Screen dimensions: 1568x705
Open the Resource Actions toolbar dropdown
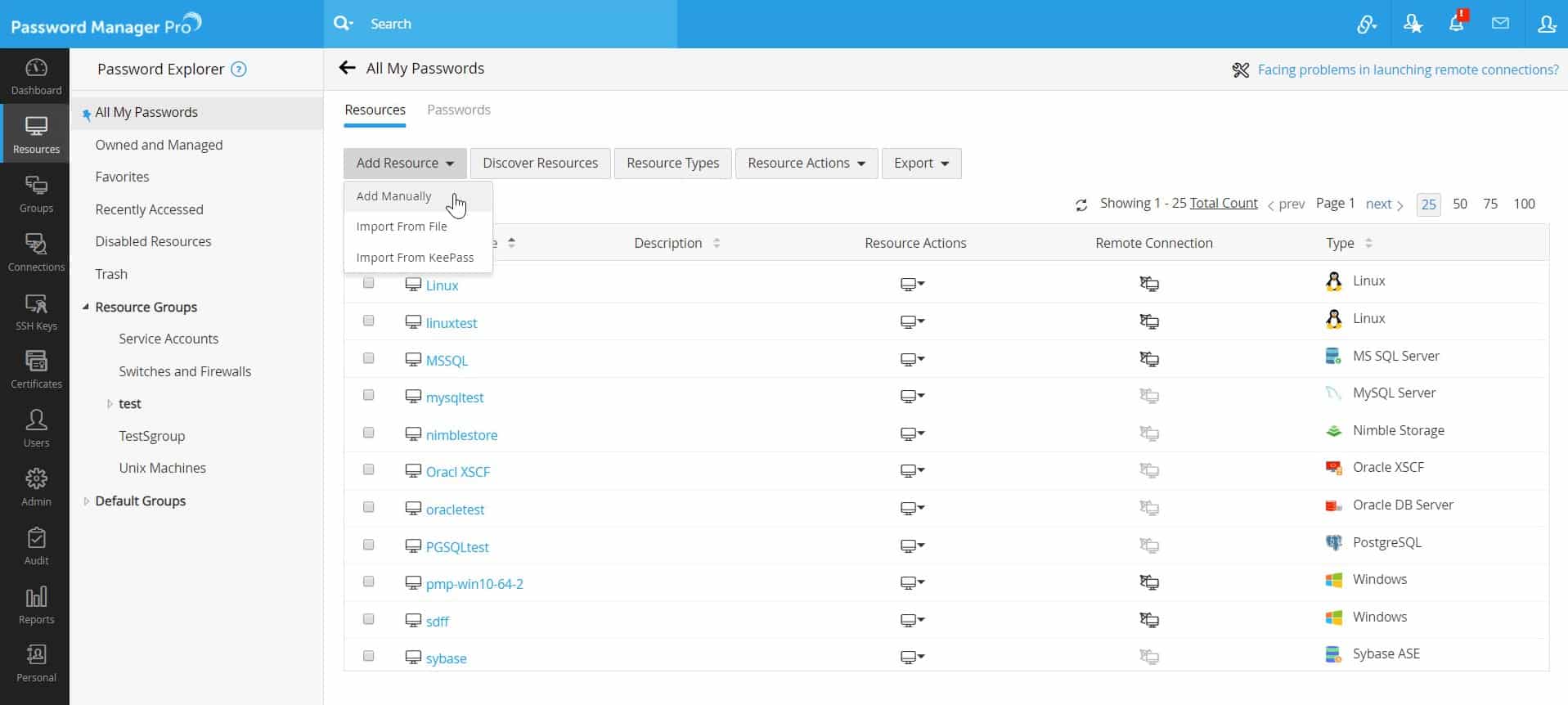click(806, 164)
